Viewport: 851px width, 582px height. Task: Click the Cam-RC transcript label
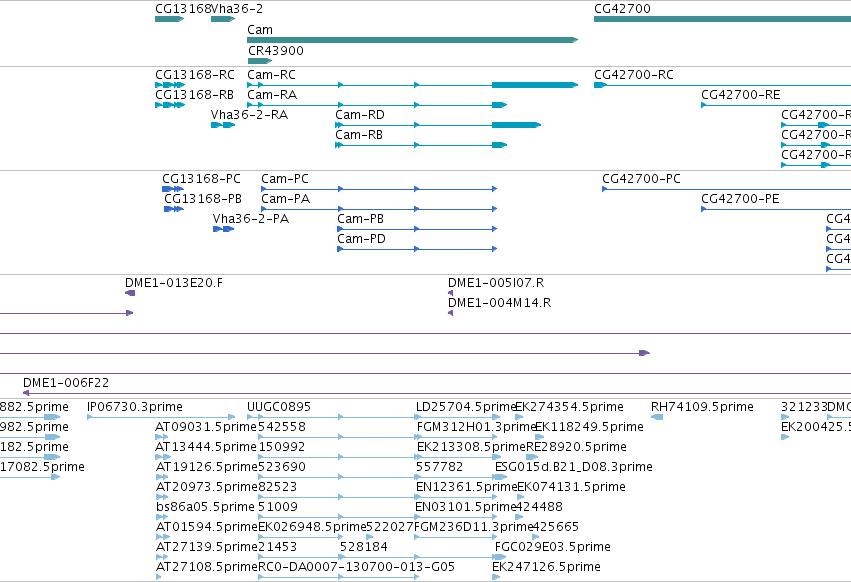click(271, 75)
